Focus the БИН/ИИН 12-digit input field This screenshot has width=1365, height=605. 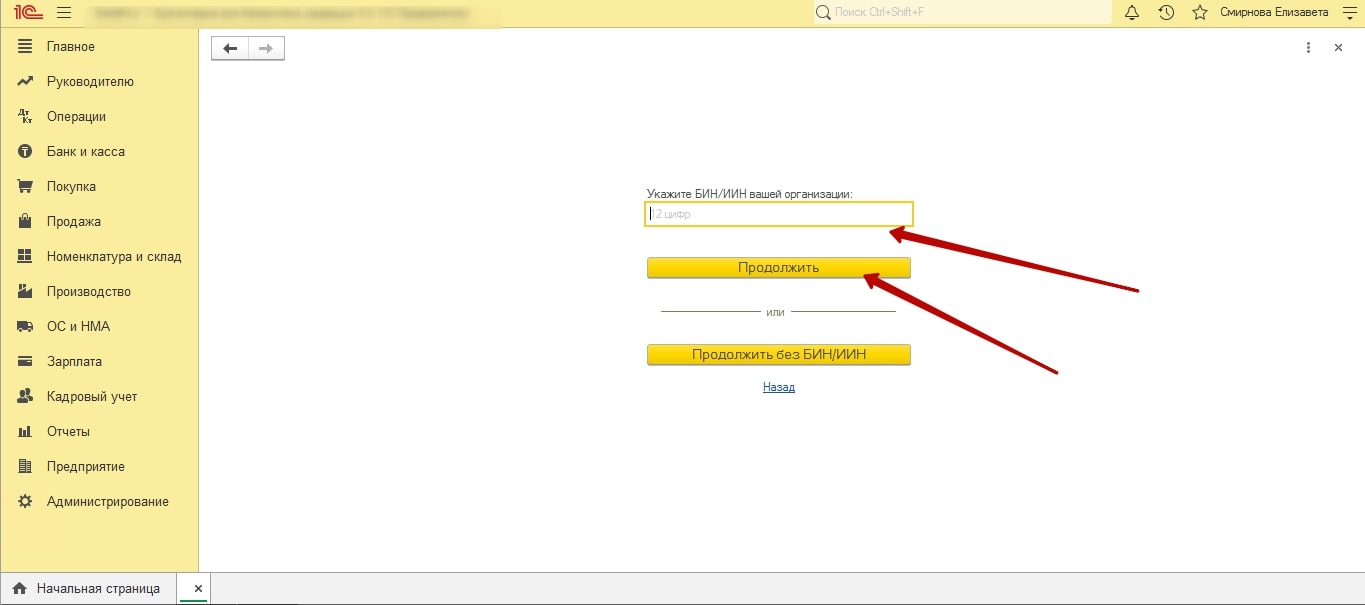click(778, 214)
